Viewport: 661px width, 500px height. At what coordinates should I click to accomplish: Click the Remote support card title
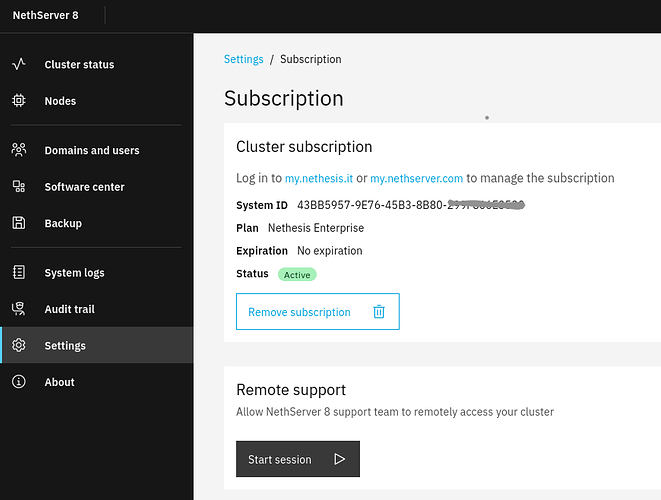[x=291, y=390]
